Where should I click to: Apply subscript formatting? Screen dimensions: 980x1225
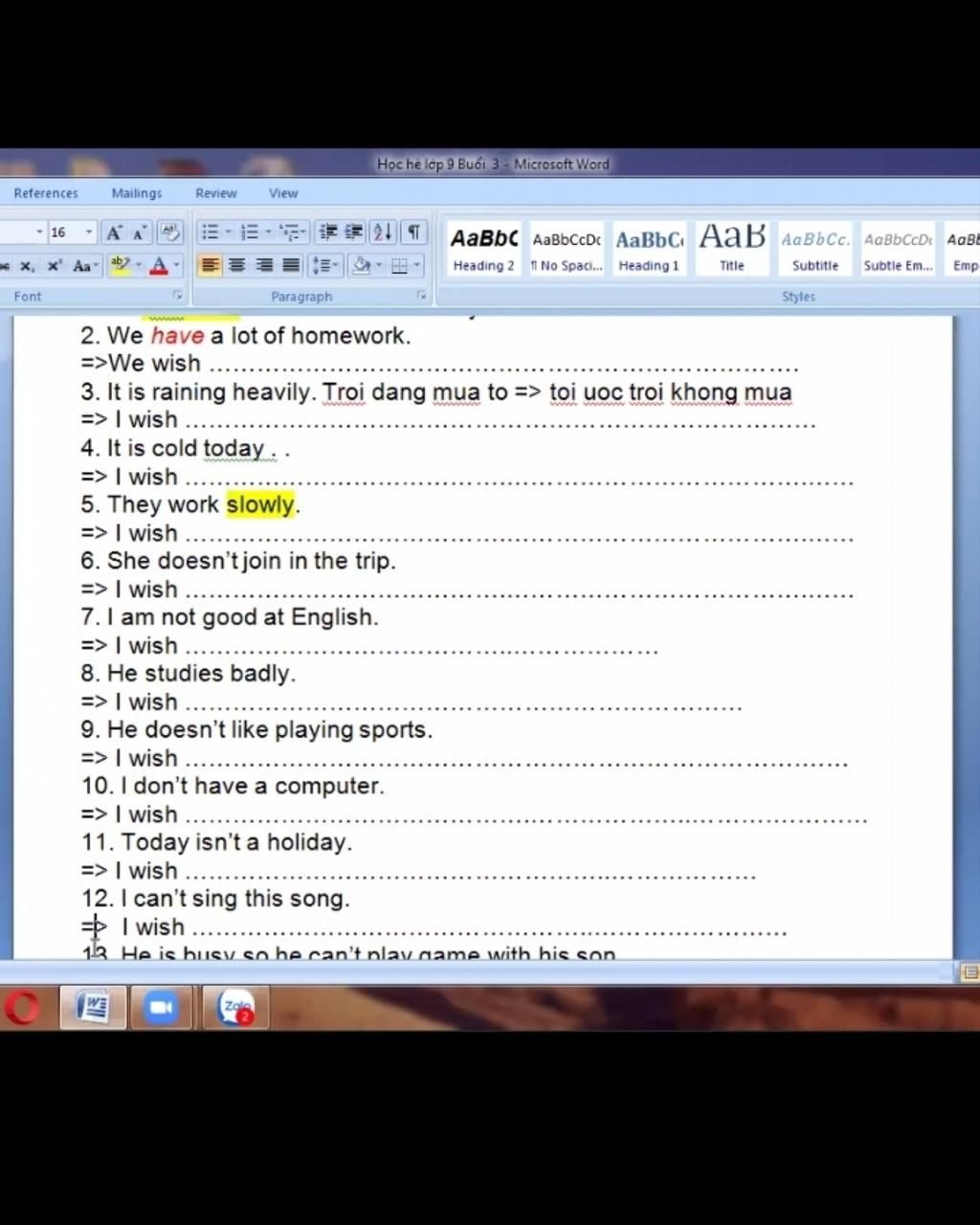pyautogui.click(x=27, y=266)
